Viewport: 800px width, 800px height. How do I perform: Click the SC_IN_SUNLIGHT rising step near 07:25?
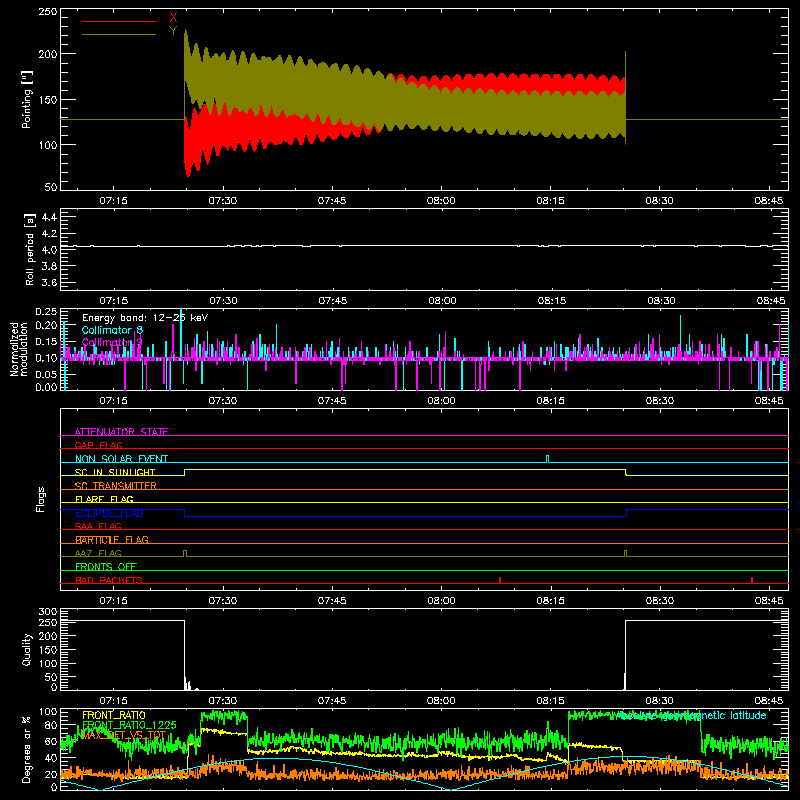coord(185,472)
